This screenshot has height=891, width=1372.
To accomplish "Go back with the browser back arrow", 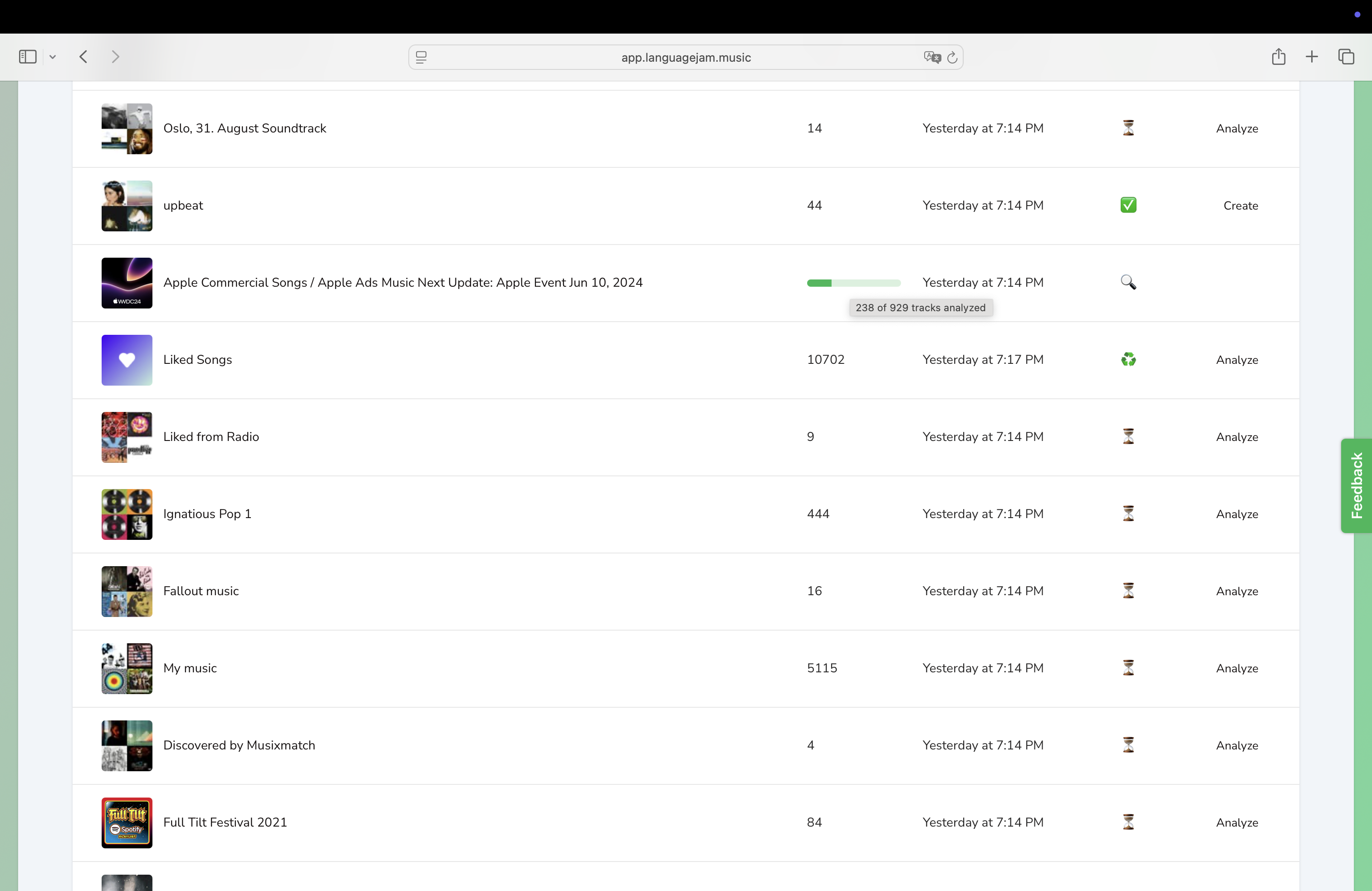I will [x=83, y=56].
